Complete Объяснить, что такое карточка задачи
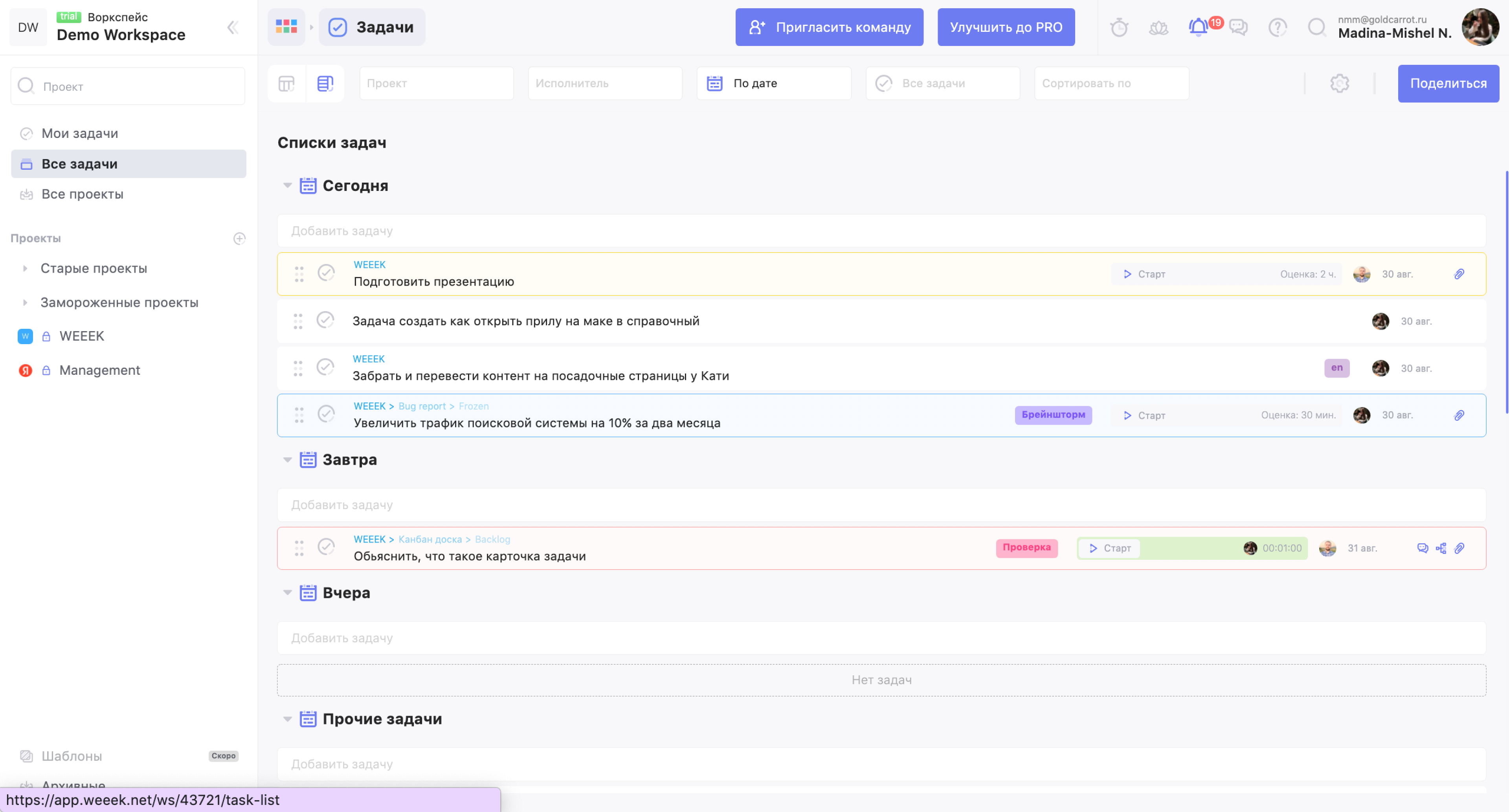The width and height of the screenshot is (1509, 812). [326, 547]
